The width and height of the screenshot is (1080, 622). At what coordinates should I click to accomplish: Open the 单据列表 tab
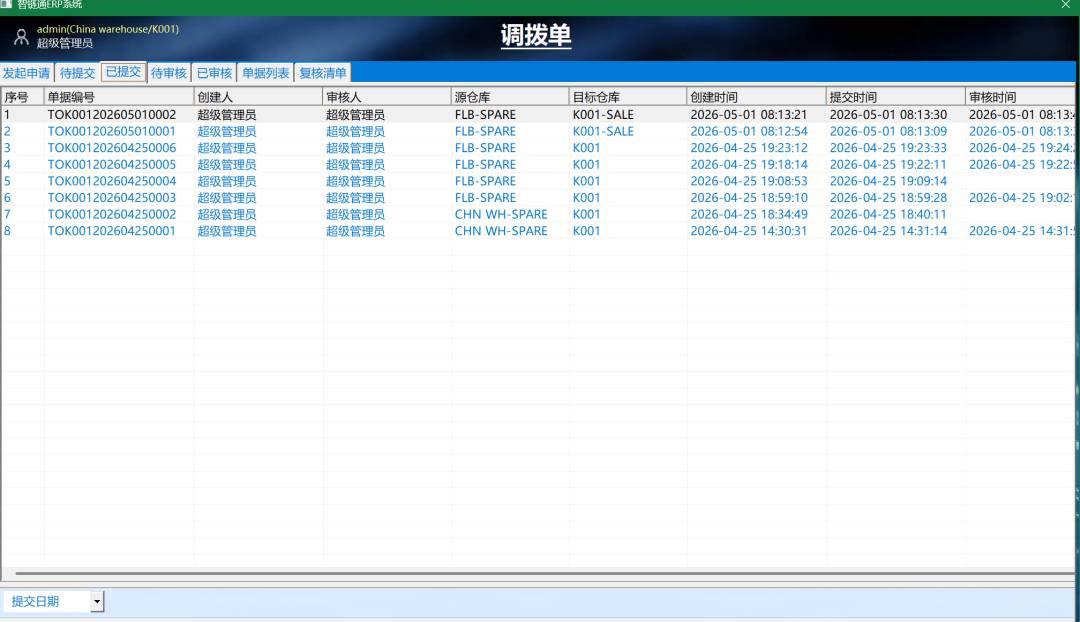click(265, 73)
